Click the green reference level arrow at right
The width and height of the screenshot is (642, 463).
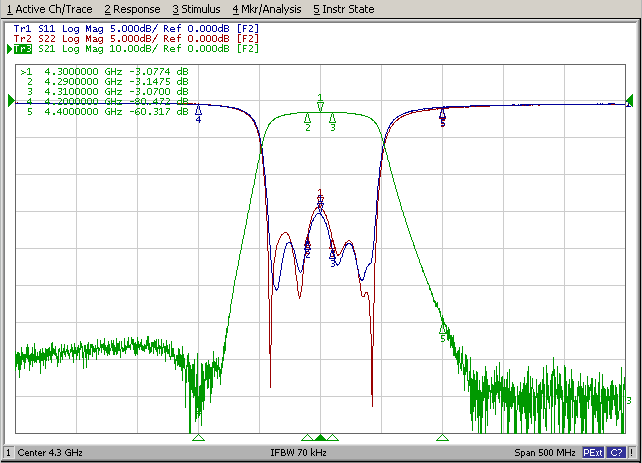pos(629,100)
